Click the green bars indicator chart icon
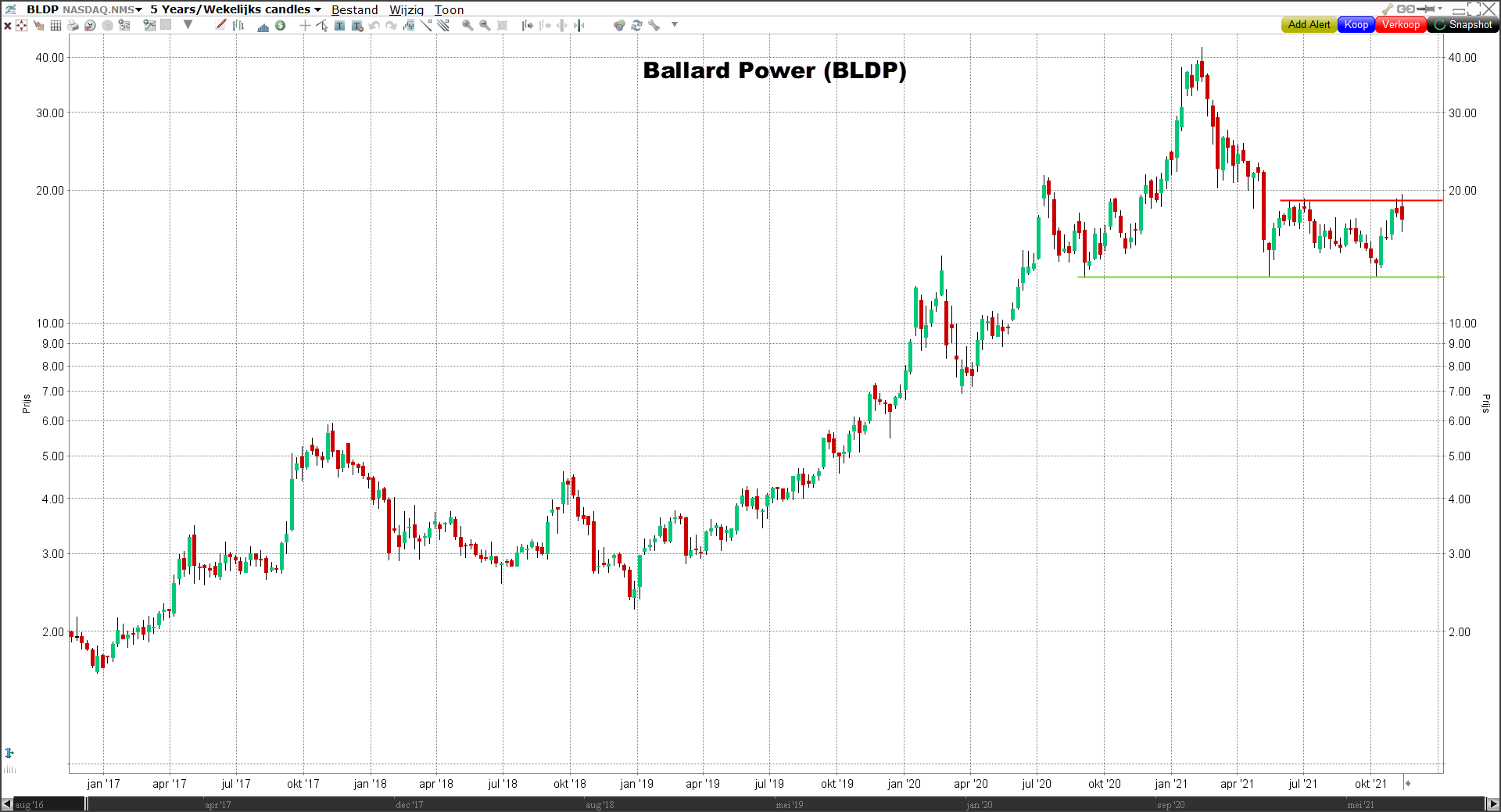 tap(408, 25)
